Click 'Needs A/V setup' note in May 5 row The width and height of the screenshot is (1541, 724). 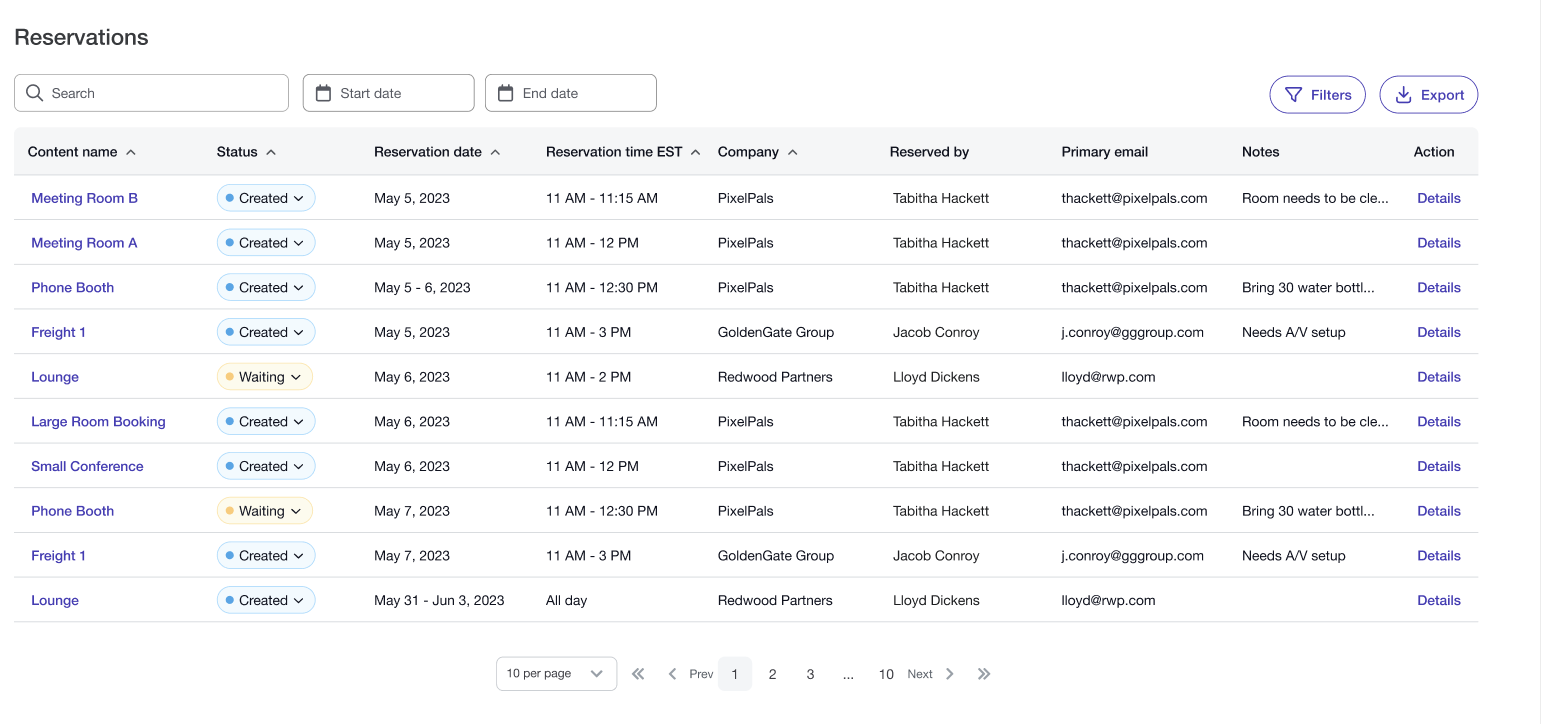point(1294,332)
